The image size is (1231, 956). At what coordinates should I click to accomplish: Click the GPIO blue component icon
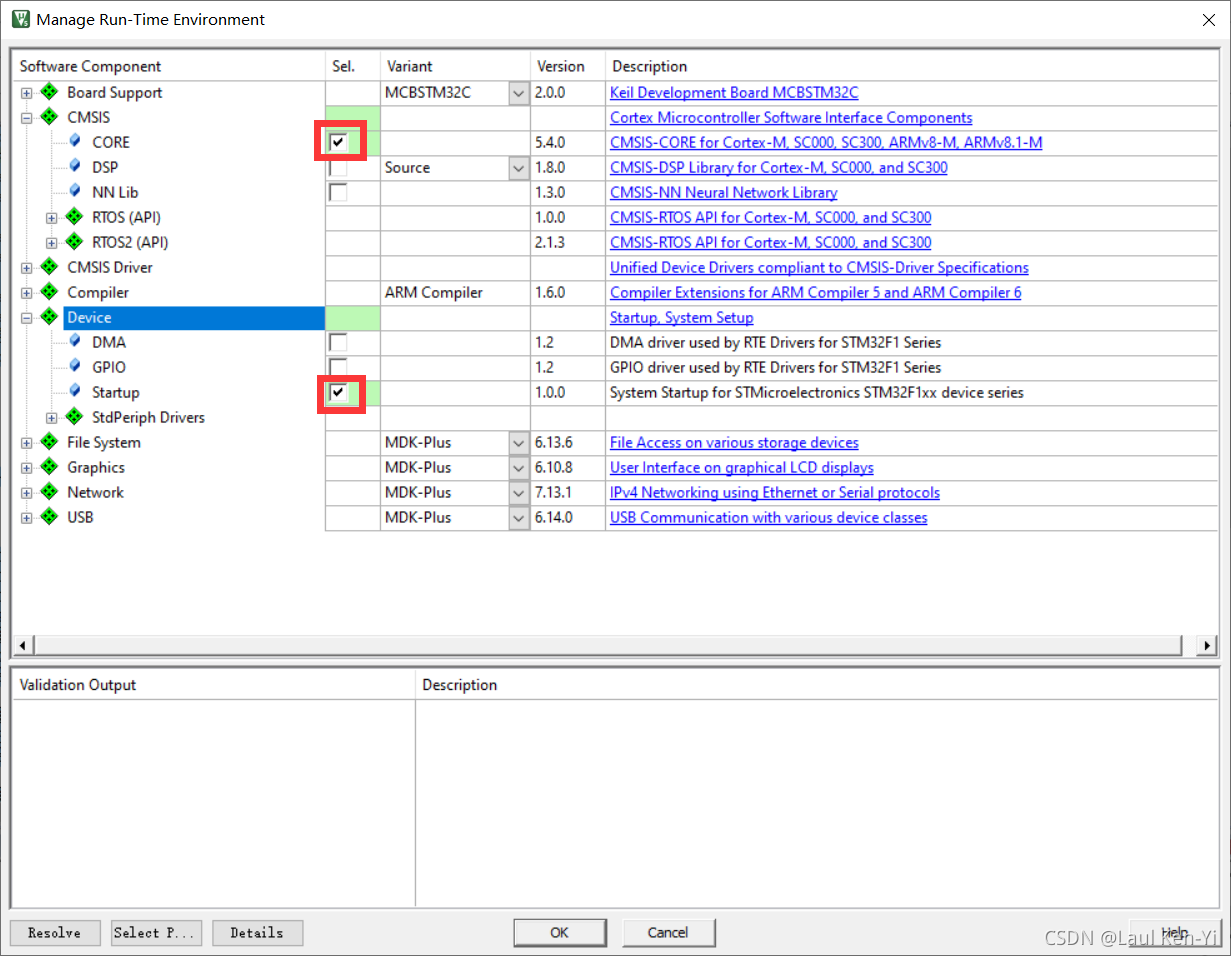[x=75, y=366]
